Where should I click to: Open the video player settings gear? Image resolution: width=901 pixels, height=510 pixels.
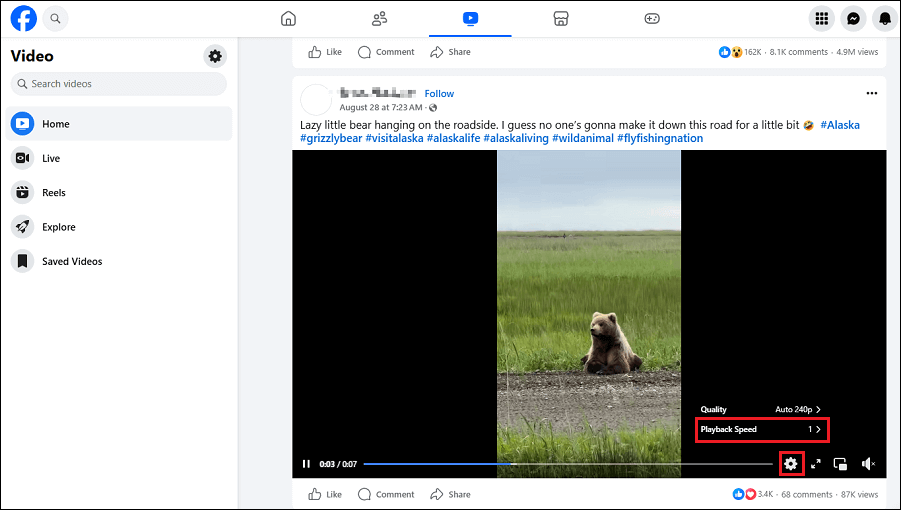tap(791, 463)
